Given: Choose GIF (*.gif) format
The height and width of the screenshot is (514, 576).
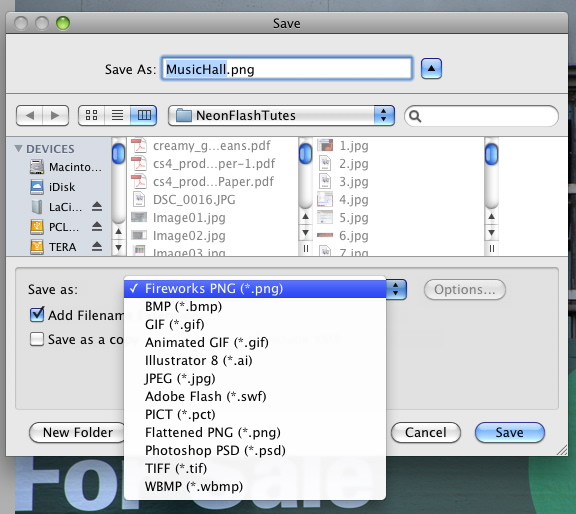Looking at the screenshot, I should click(255, 324).
